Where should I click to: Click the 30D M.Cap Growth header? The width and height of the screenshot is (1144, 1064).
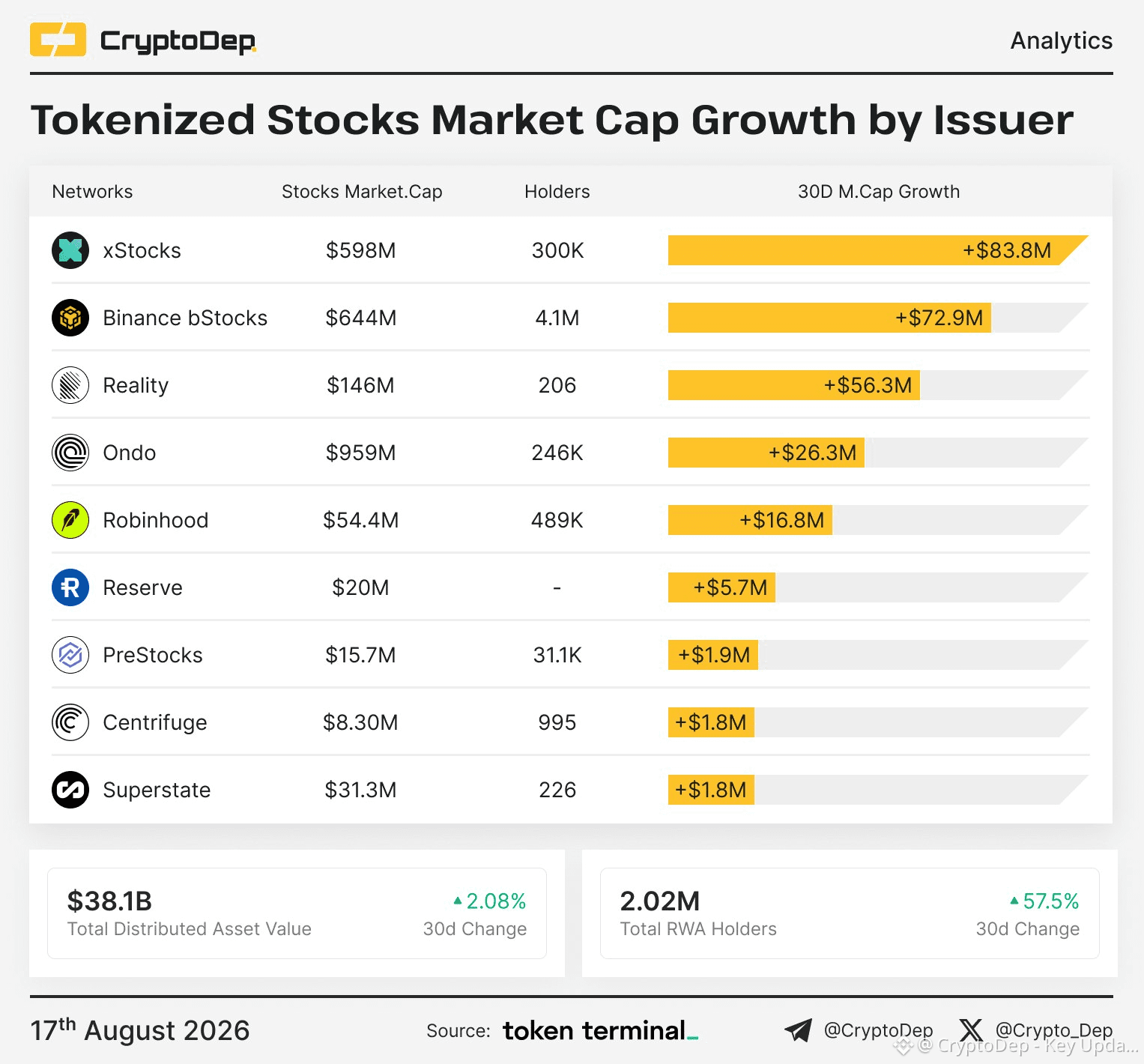[x=879, y=192]
